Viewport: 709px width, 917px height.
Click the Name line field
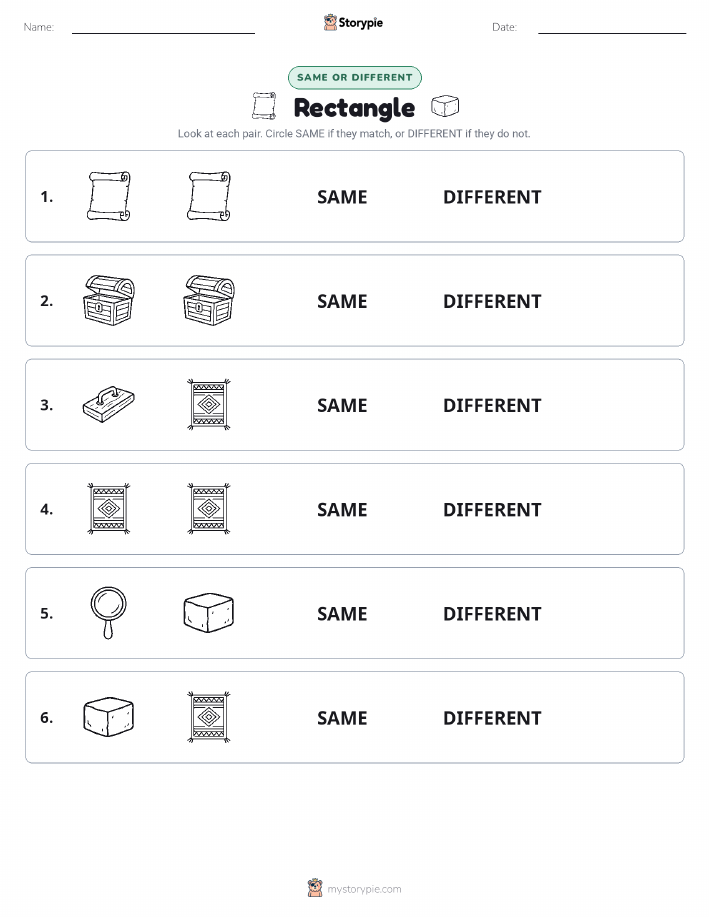[x=163, y=27]
